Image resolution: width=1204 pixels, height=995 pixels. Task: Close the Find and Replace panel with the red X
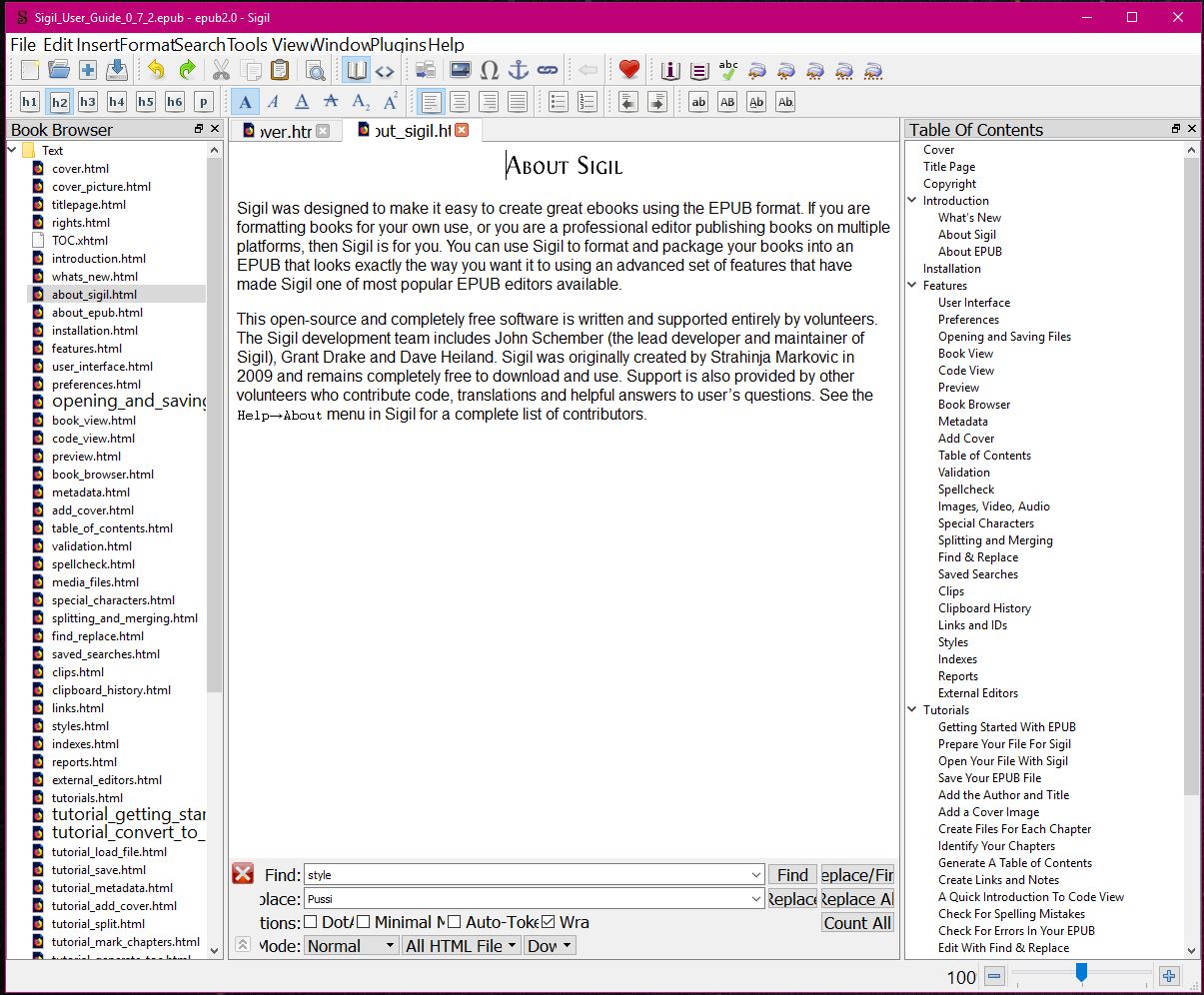coord(243,873)
